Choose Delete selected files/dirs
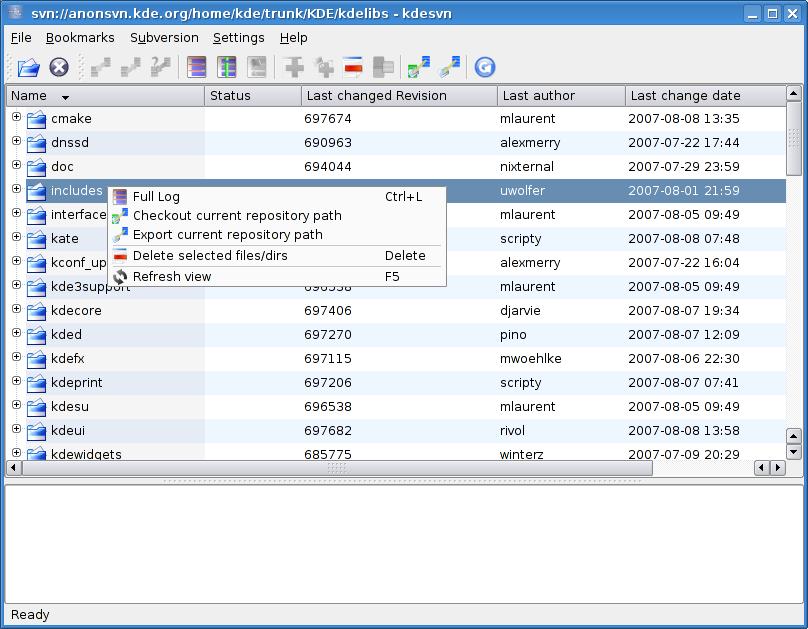 click(x=277, y=256)
